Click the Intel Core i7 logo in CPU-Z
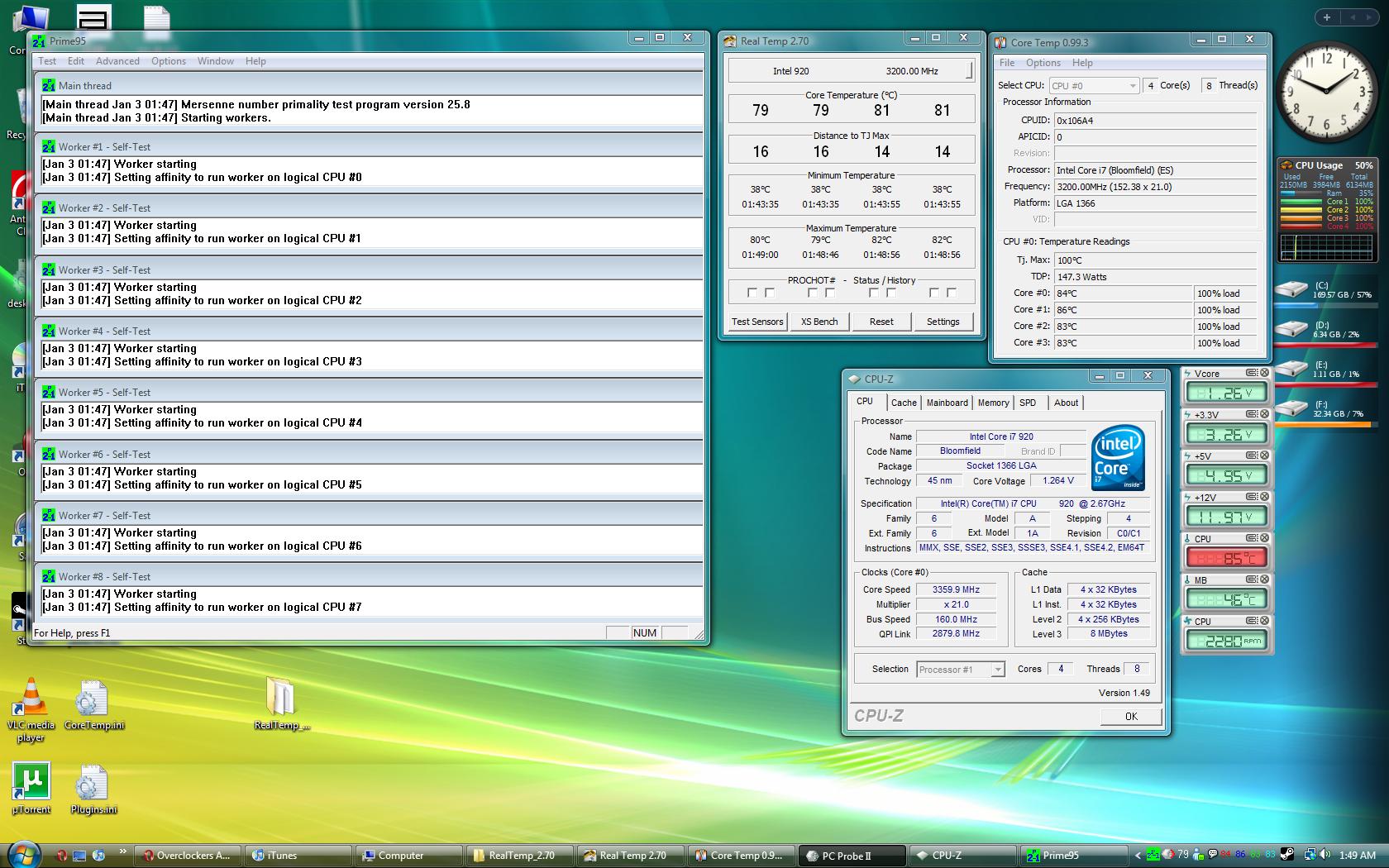The height and width of the screenshot is (868, 1389). pos(1118,457)
